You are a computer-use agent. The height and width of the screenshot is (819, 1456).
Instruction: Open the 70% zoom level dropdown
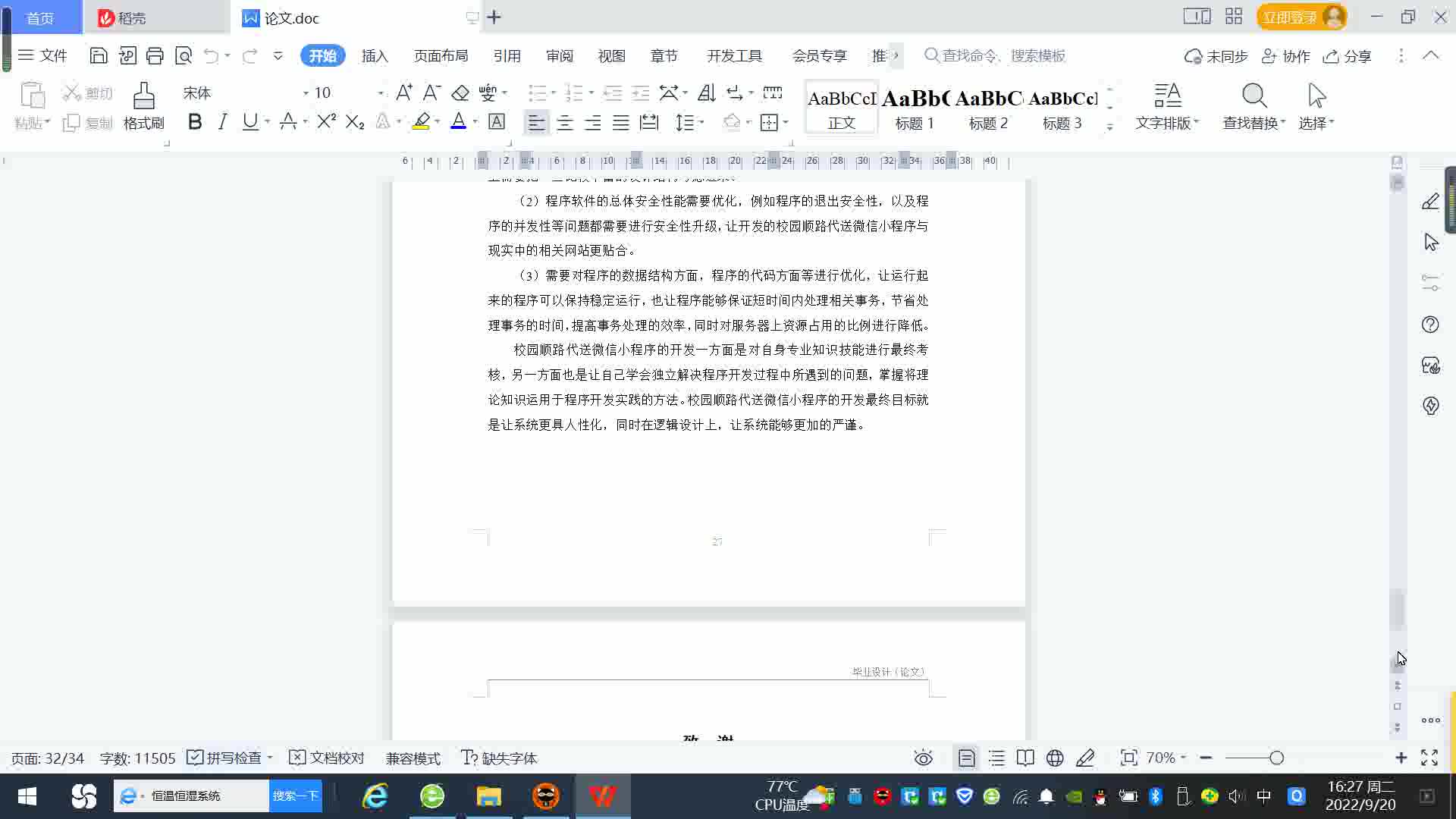pyautogui.click(x=1166, y=758)
